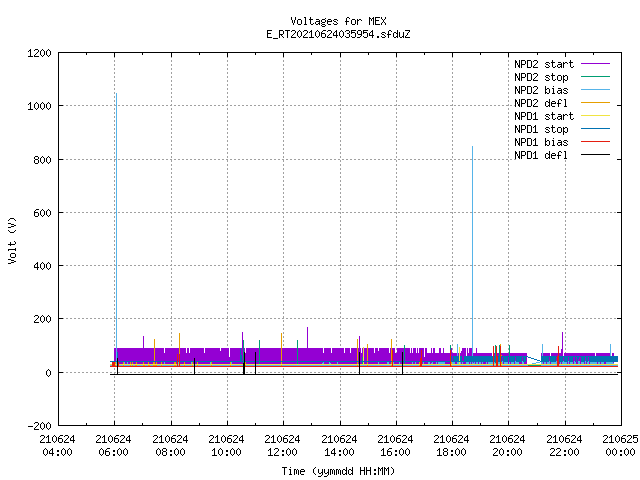This screenshot has height=480, width=640.
Task: Click the 210624 12:00 time tick label
Action: click(x=282, y=446)
